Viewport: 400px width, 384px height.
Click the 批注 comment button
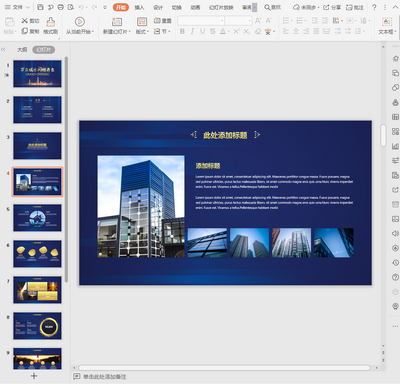(x=355, y=7)
